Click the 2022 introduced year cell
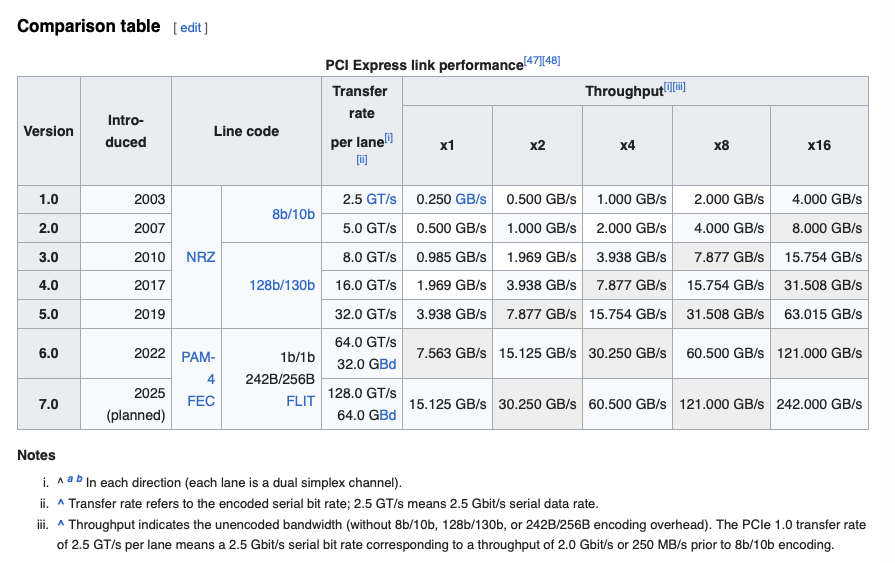Viewport: 895px width, 563px height. pos(126,353)
